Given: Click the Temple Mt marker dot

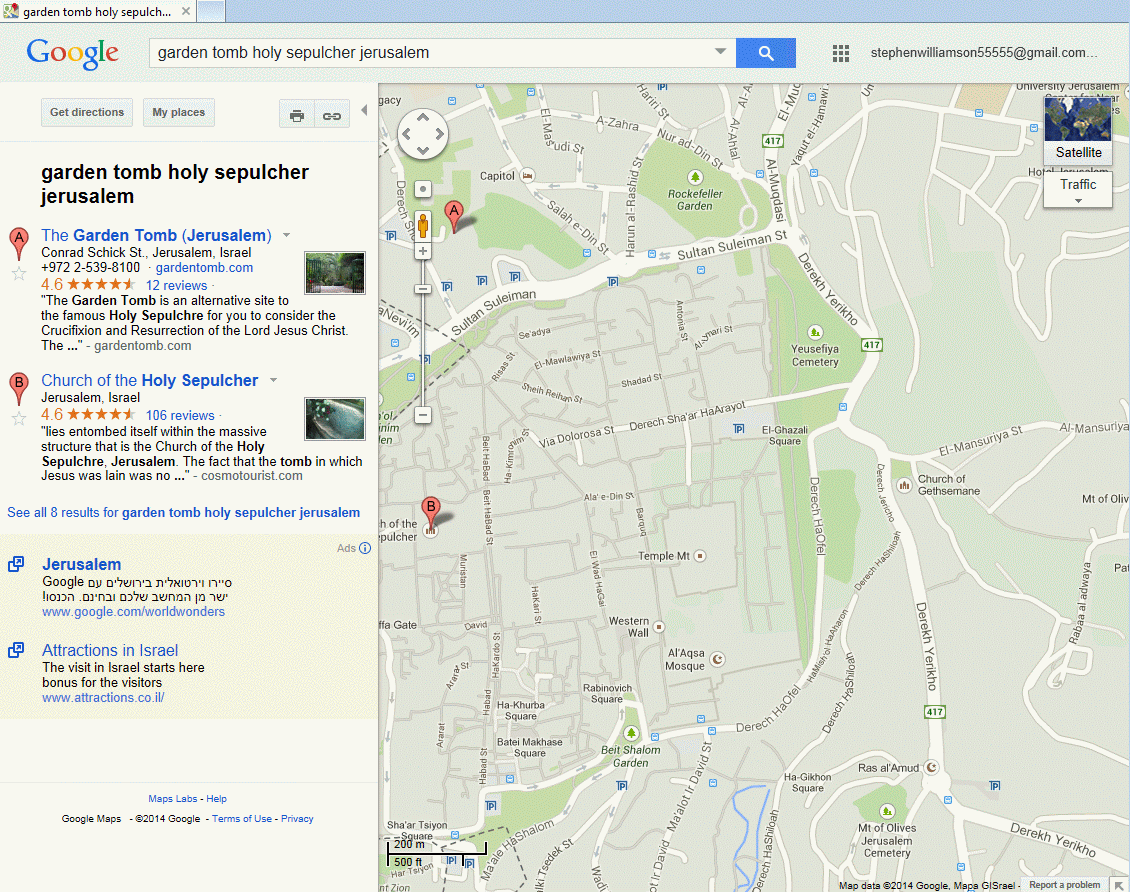Looking at the screenshot, I should [699, 556].
